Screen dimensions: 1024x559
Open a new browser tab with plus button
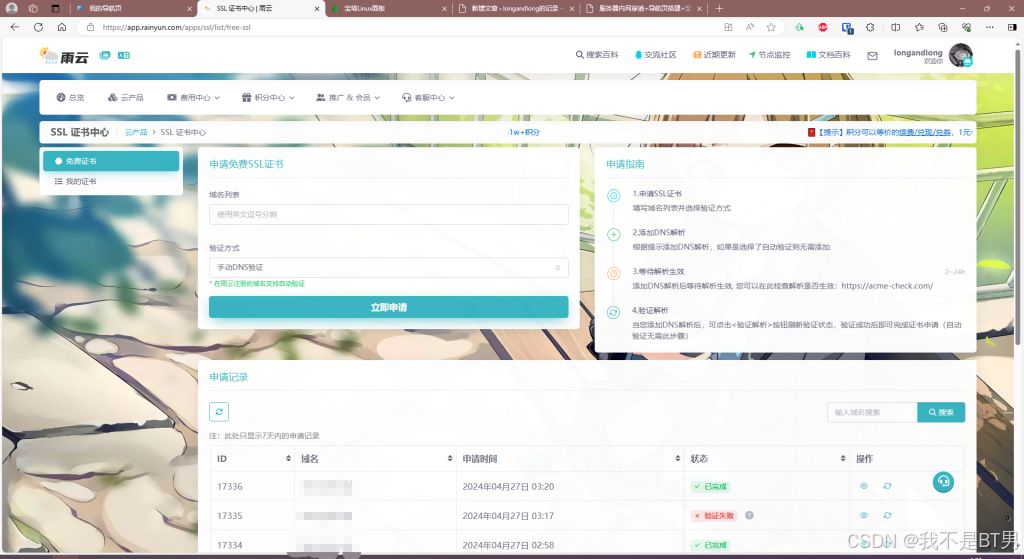(x=719, y=8)
